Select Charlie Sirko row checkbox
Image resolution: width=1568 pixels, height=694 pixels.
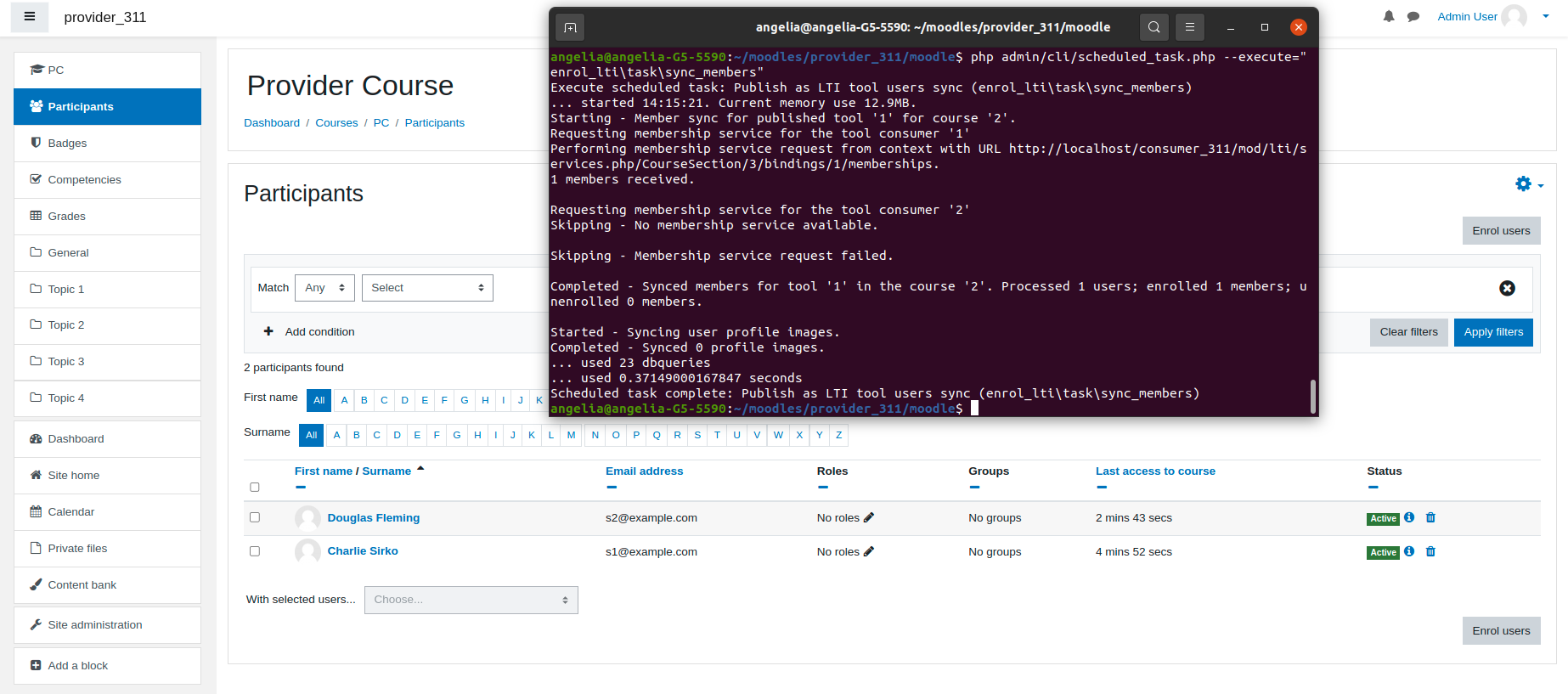[x=255, y=551]
